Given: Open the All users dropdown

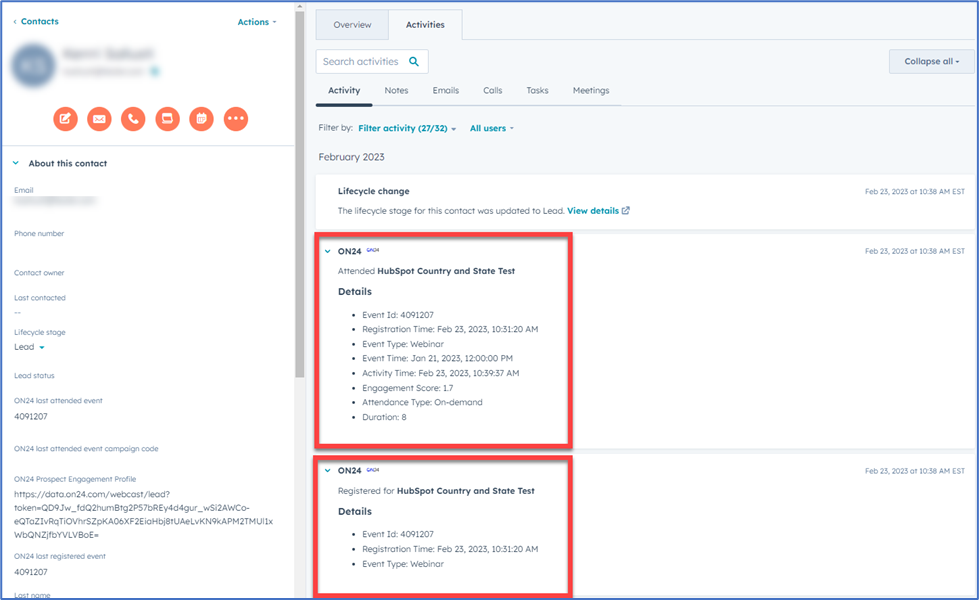Looking at the screenshot, I should pos(491,128).
